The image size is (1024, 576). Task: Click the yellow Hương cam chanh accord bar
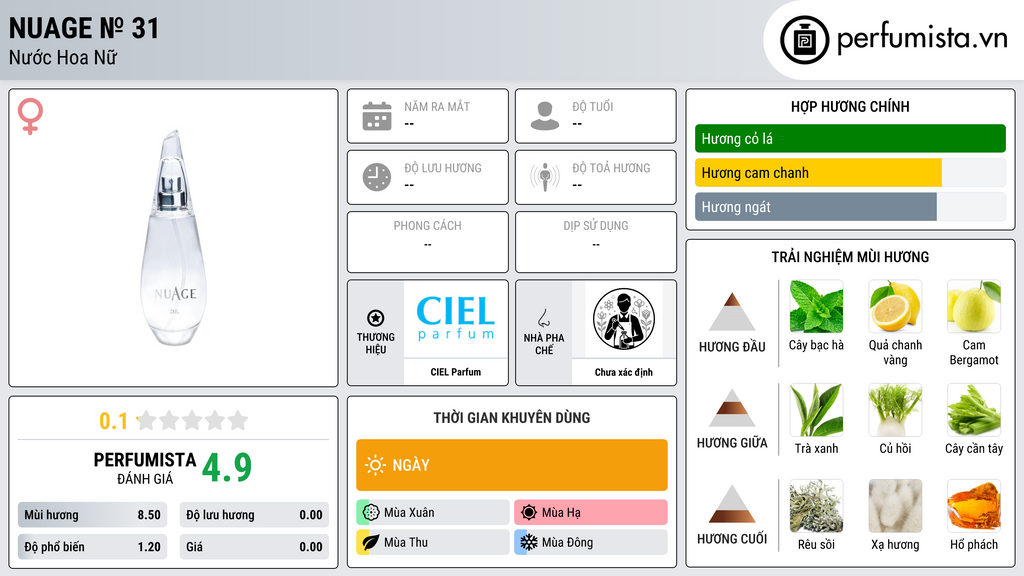pos(818,173)
